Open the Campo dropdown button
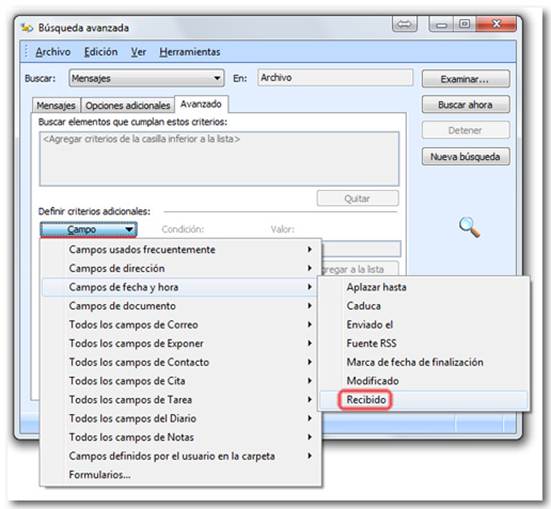 88,230
